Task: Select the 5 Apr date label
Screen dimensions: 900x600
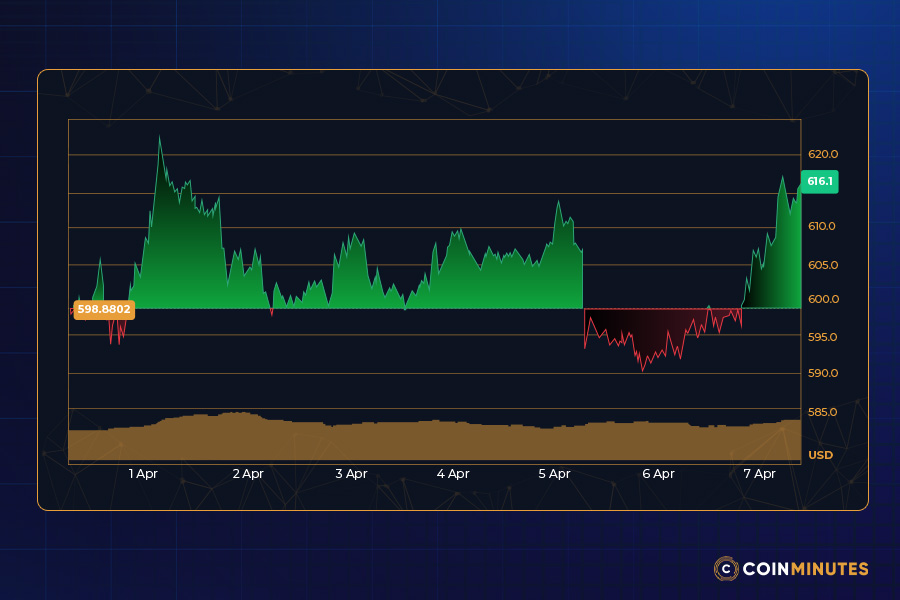Action: (554, 474)
